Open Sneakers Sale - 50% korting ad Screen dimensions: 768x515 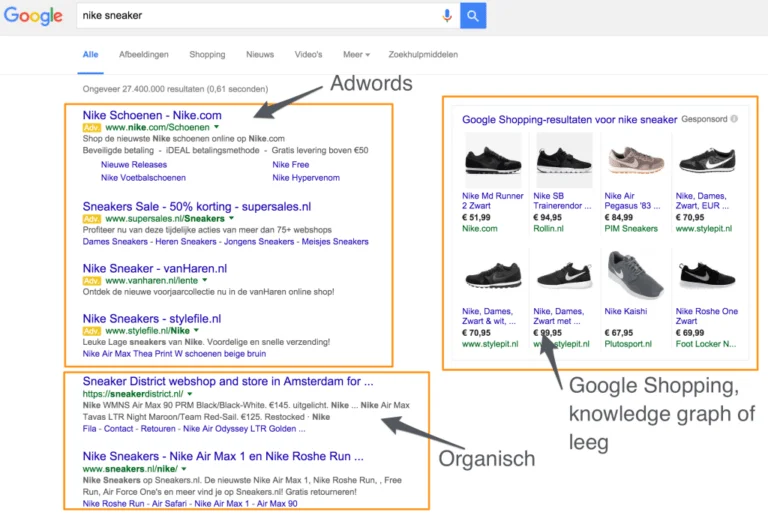tap(196, 206)
